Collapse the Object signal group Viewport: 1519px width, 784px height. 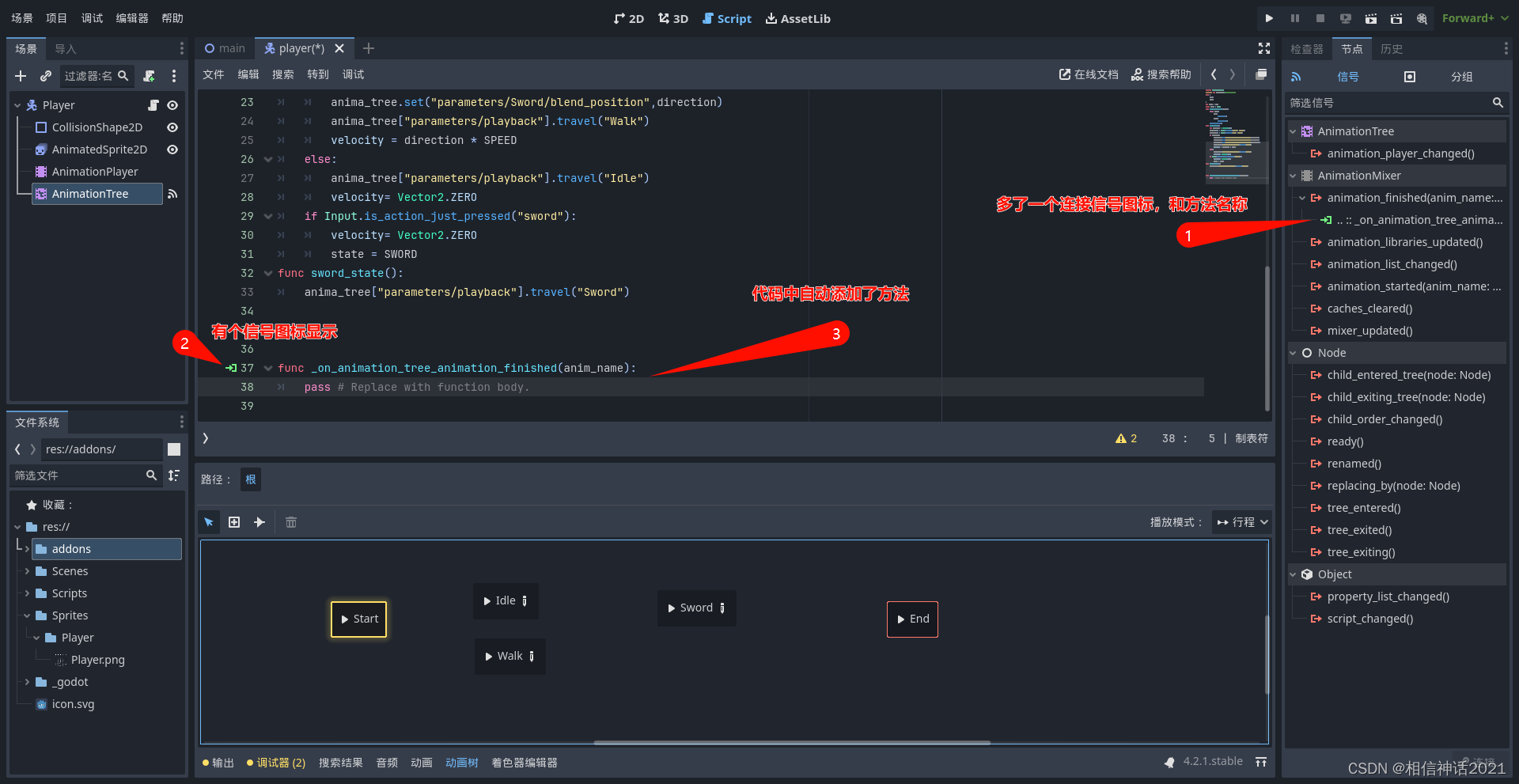click(x=1293, y=574)
